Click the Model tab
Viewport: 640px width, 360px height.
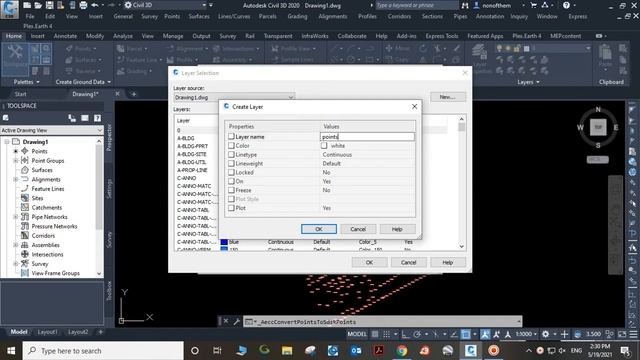tap(18, 332)
